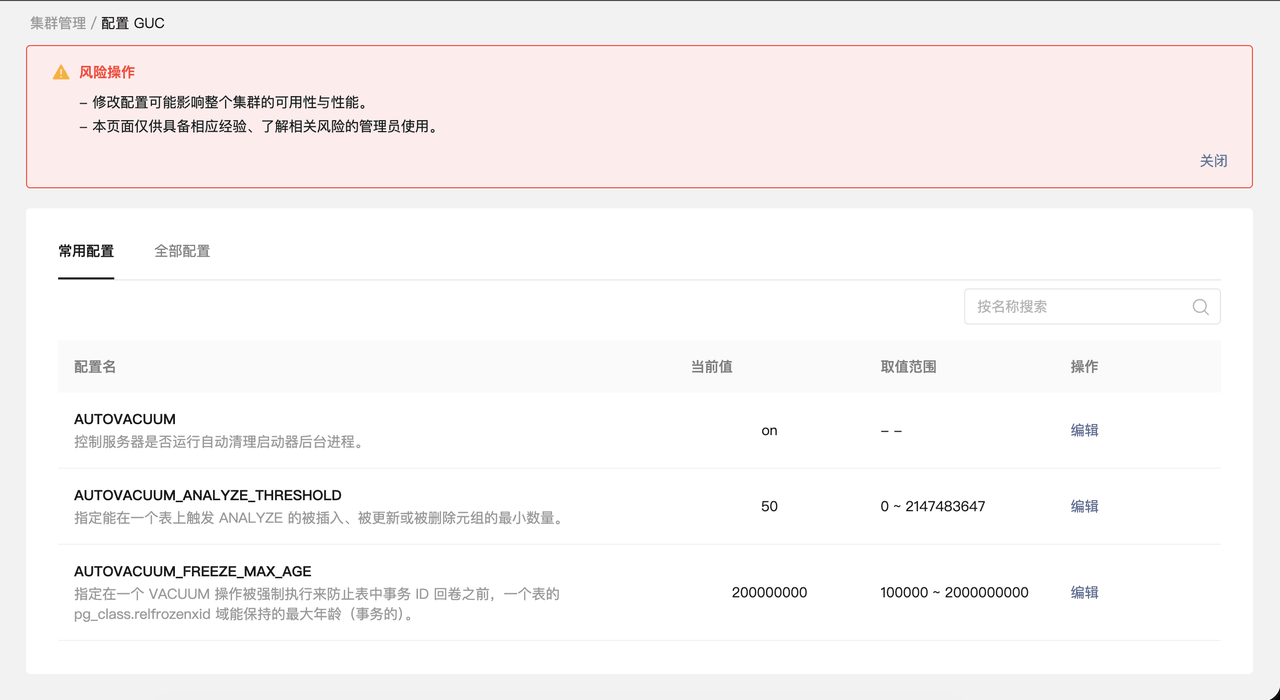Click the 操作 column header
This screenshot has height=700, width=1280.
(x=1084, y=367)
